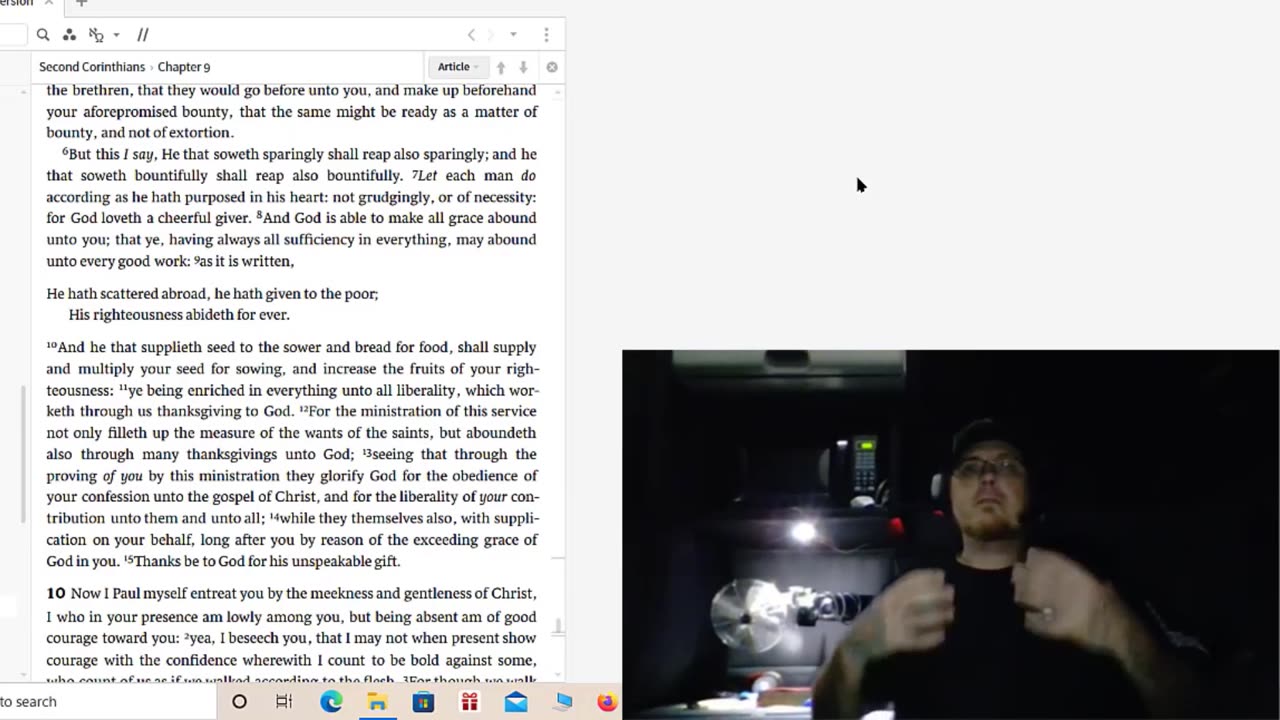Launch Firefox from the taskbar
1280x720 pixels.
click(x=608, y=702)
